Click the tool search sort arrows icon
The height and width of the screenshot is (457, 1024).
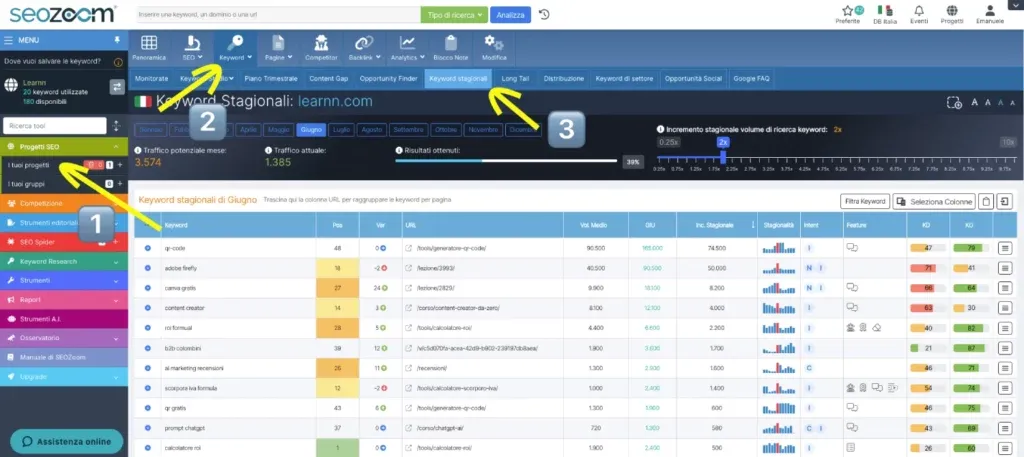point(117,125)
